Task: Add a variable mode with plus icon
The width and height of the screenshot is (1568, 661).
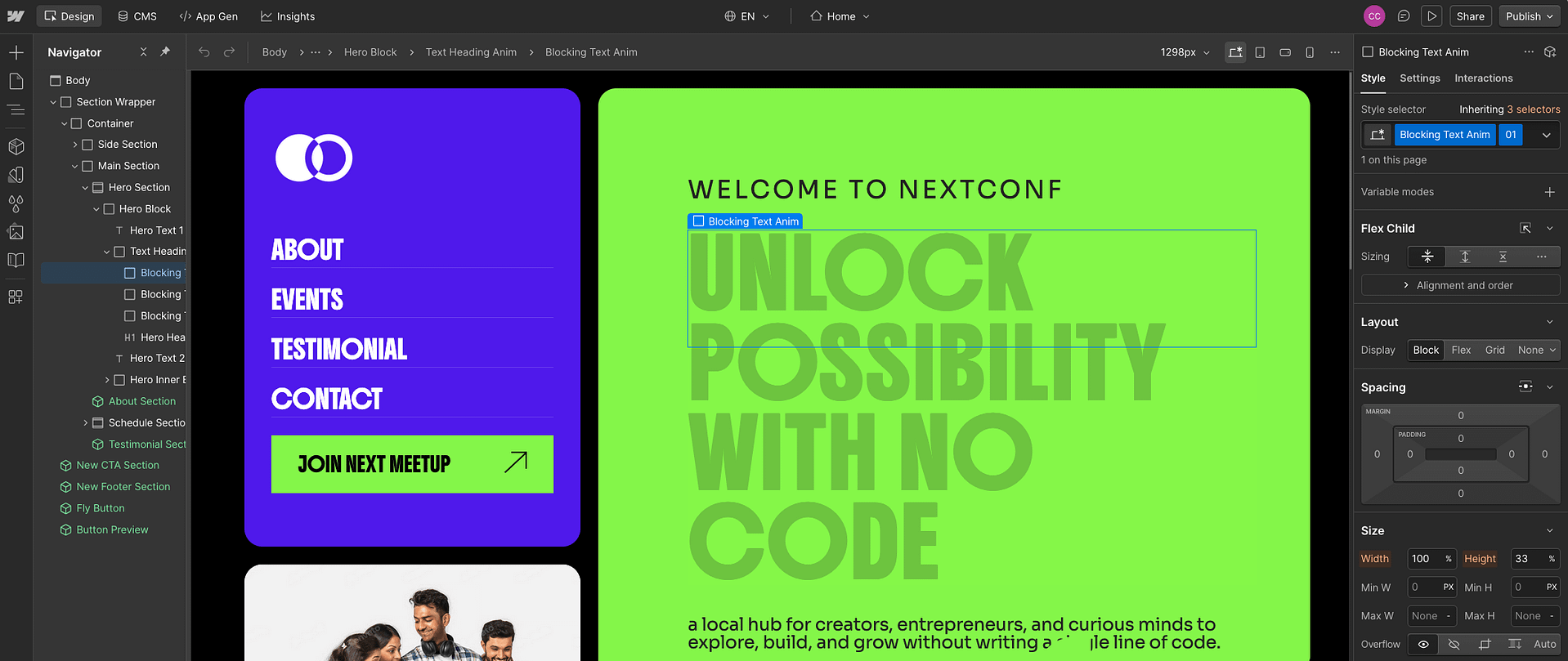Action: (1549, 192)
